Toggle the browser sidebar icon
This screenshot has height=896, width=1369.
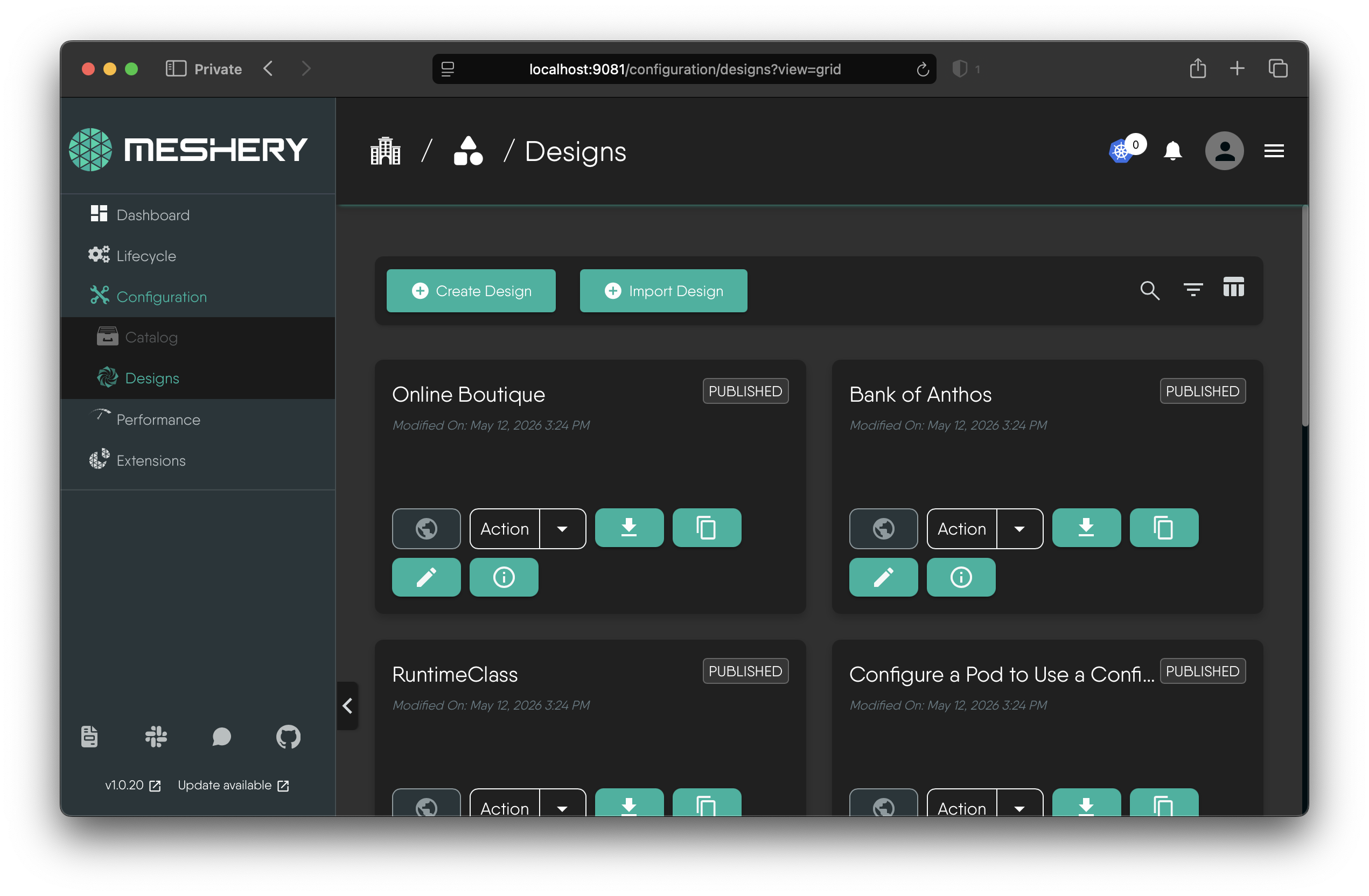tap(176, 69)
